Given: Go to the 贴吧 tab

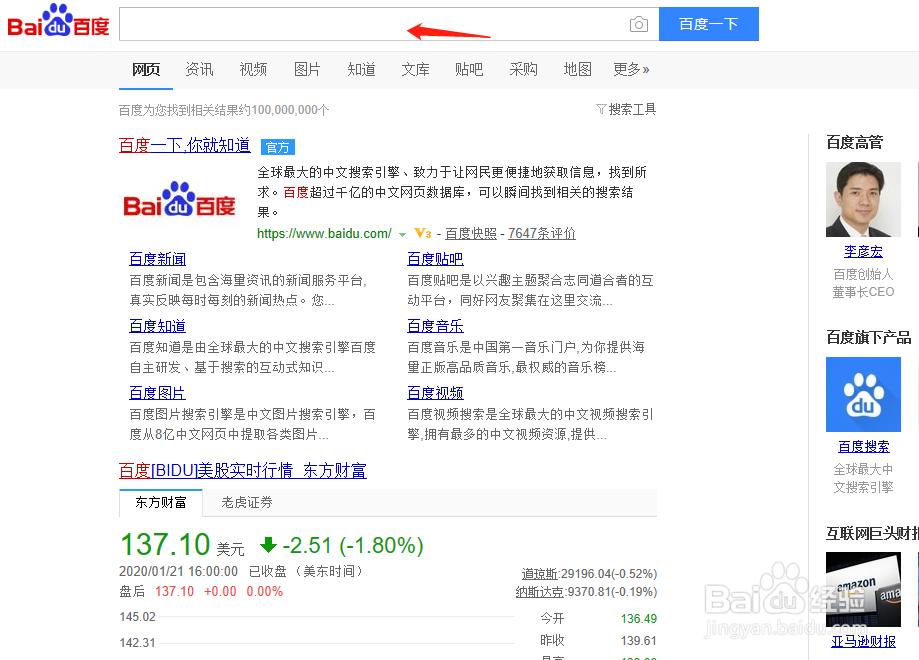Looking at the screenshot, I should 469,69.
